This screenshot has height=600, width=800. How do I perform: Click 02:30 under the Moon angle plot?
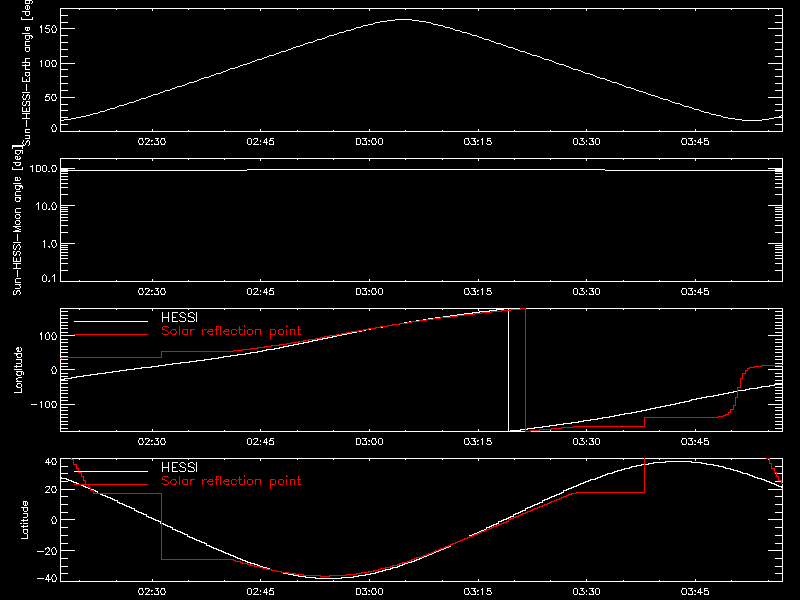coord(152,292)
